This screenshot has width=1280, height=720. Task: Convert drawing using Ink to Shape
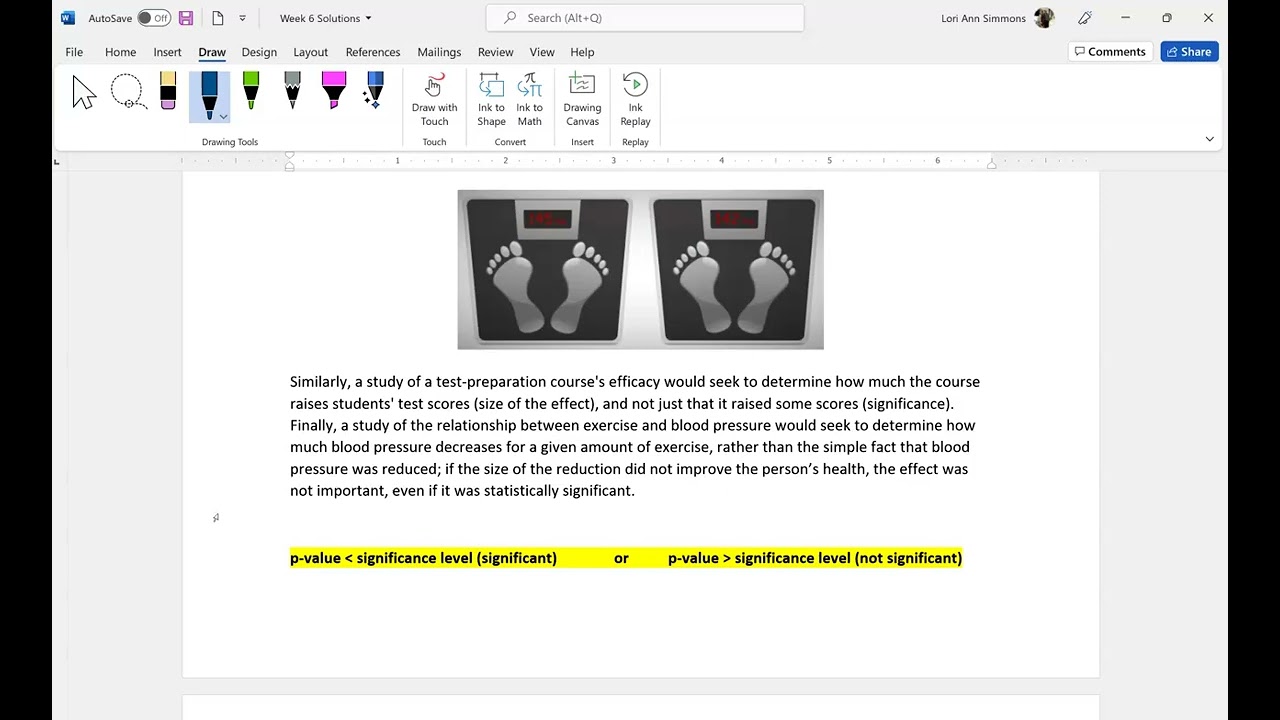(491, 100)
